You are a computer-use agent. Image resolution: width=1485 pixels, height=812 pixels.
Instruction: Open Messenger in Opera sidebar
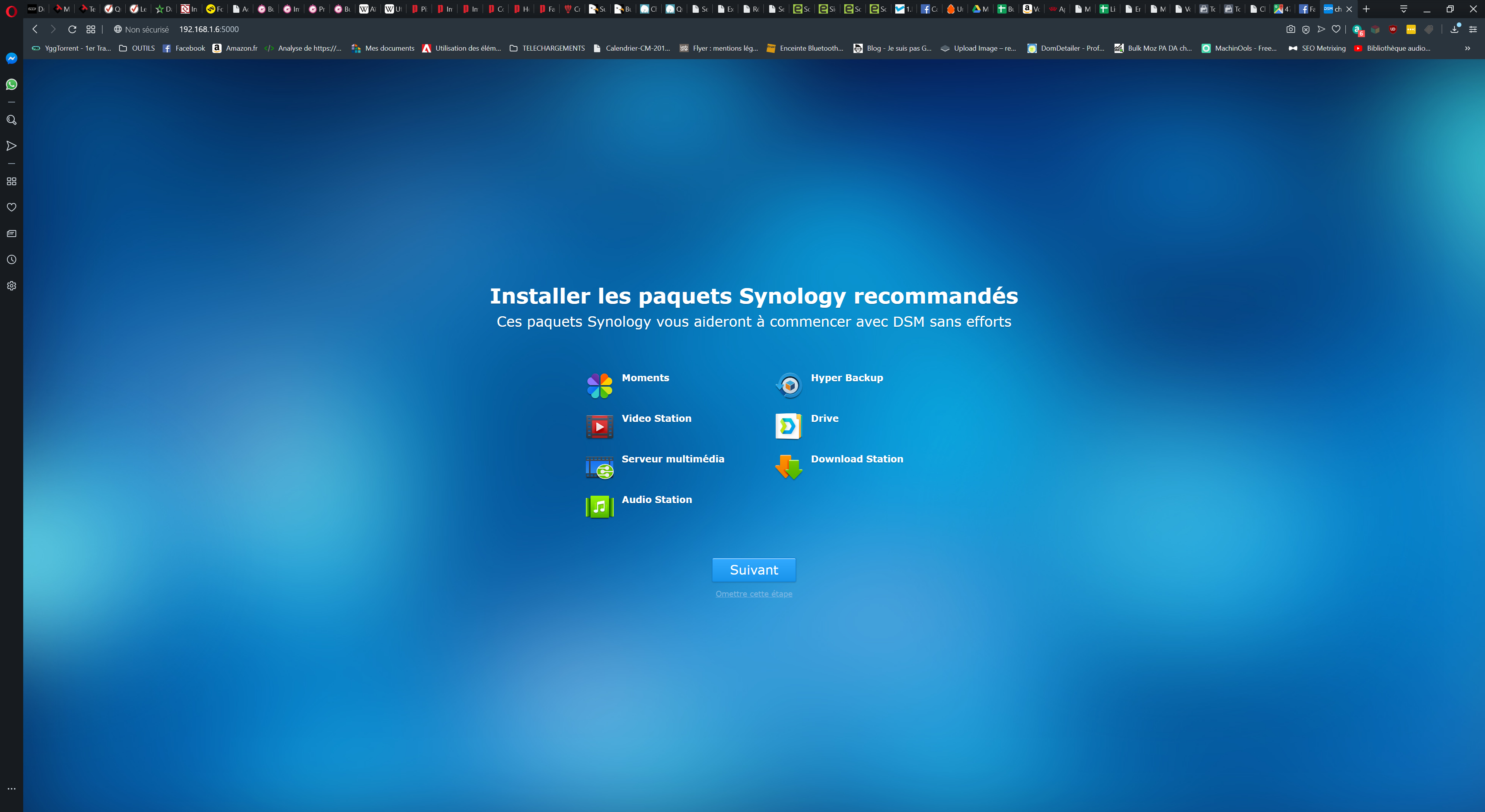[12, 58]
